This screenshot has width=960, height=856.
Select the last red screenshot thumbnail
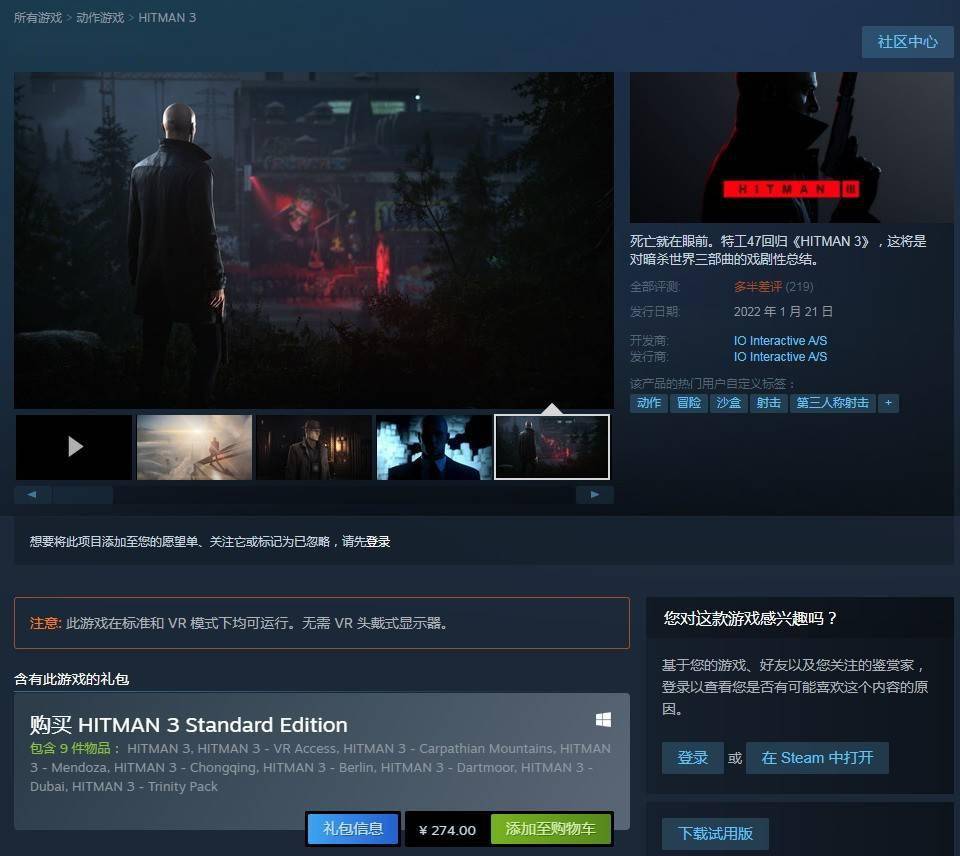[551, 446]
